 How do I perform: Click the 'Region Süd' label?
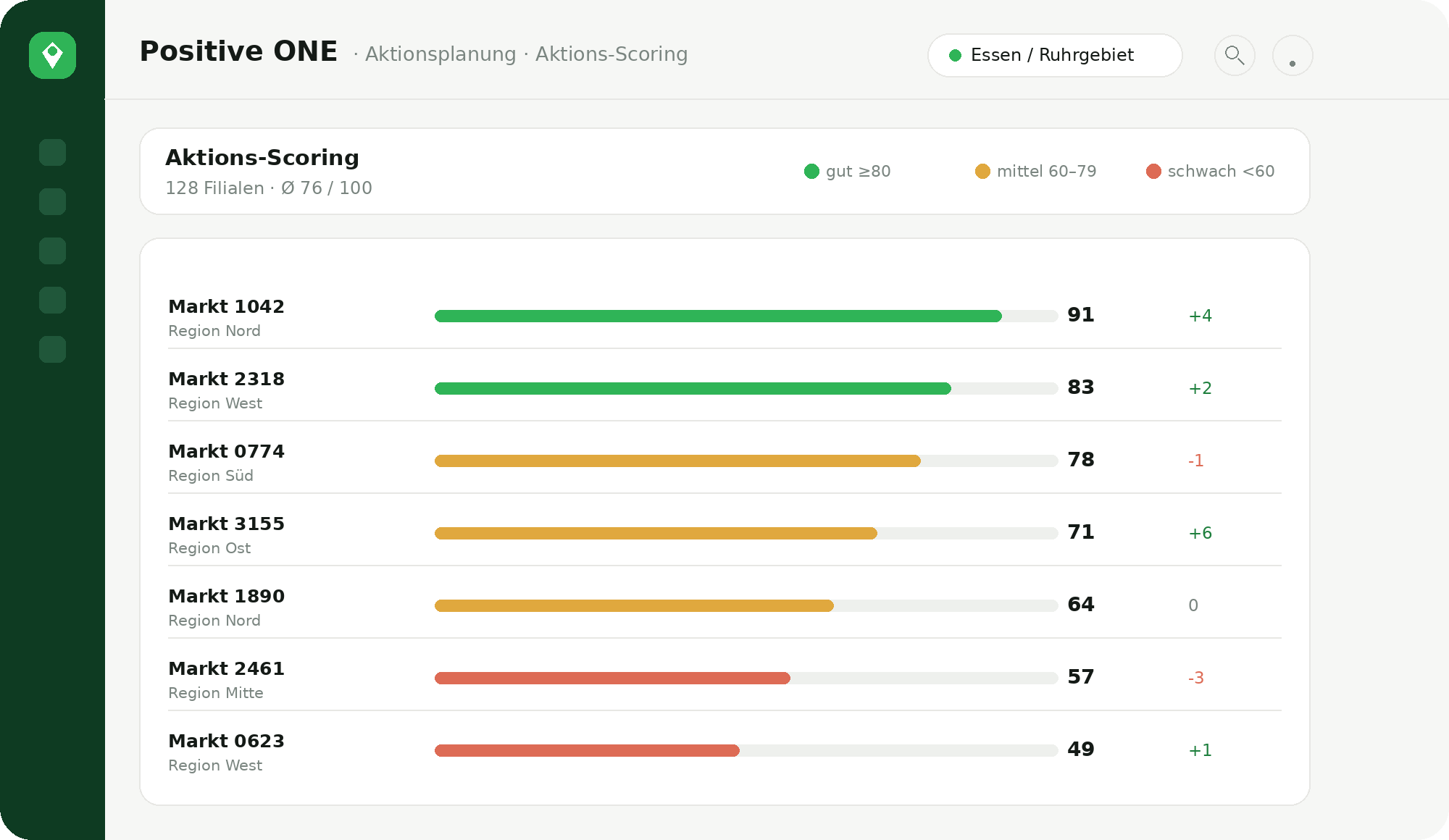click(211, 476)
